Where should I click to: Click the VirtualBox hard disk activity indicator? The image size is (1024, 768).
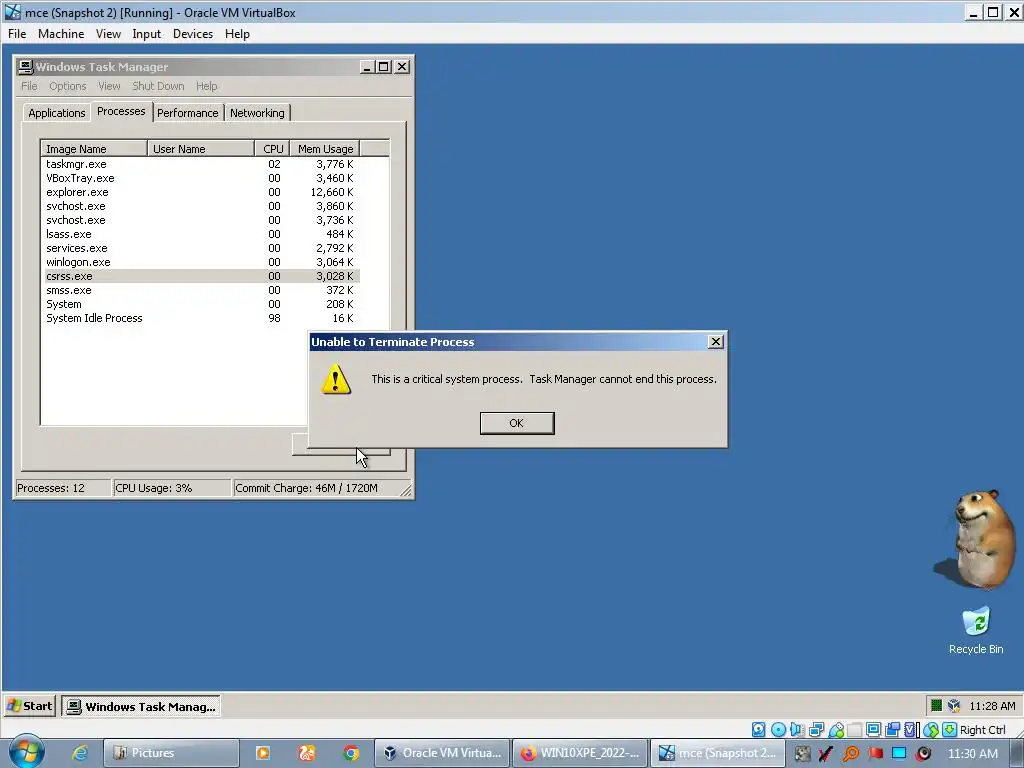point(758,729)
